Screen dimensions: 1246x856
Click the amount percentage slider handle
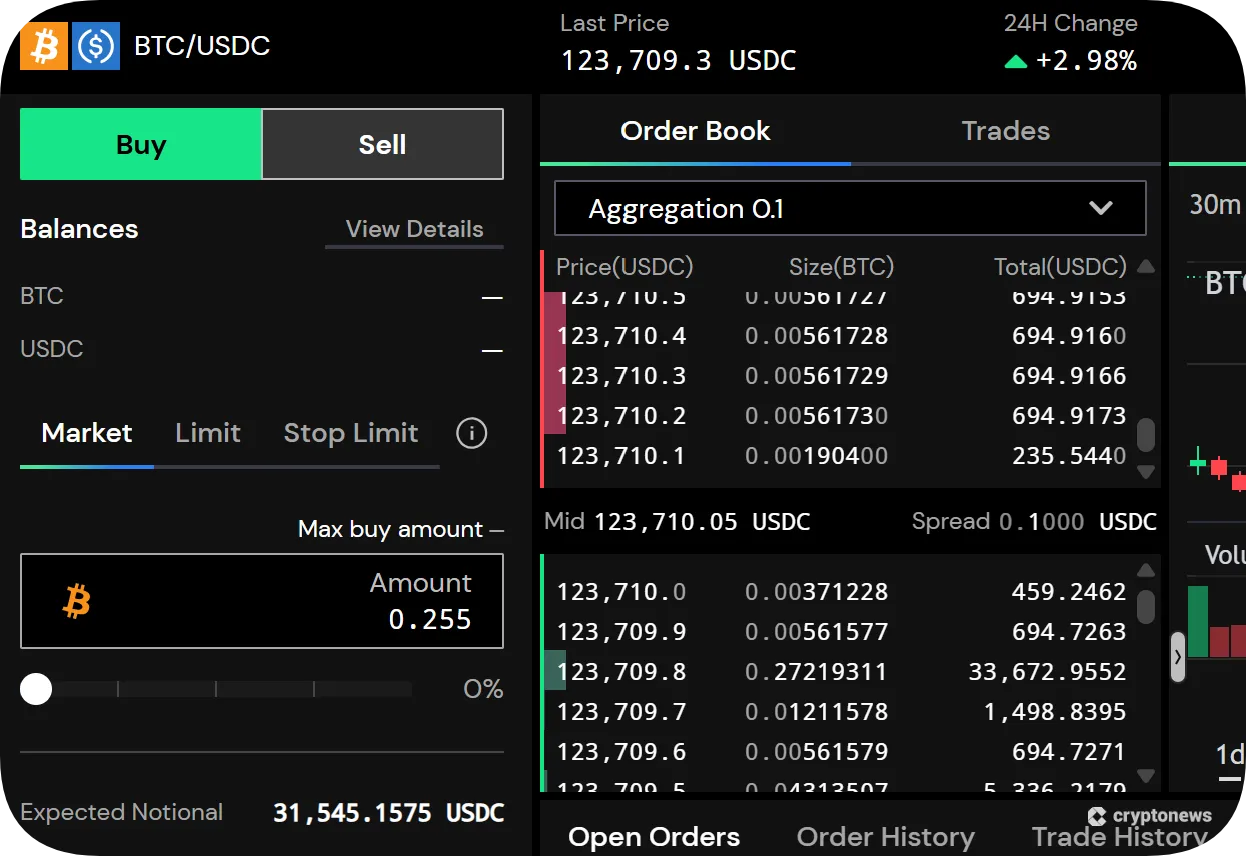(37, 689)
